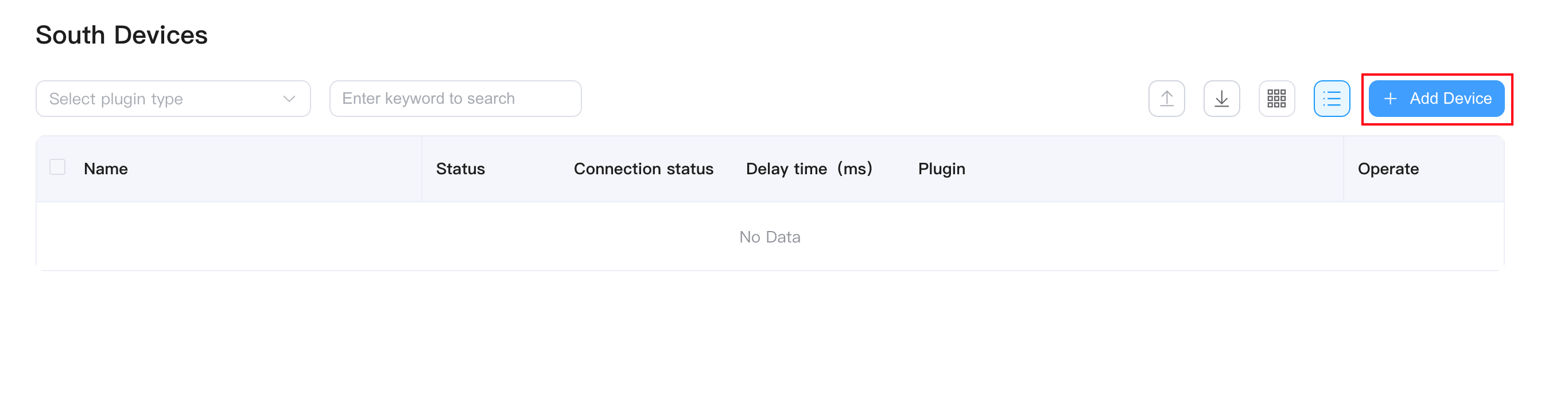The height and width of the screenshot is (407, 1568).
Task: Toggle the select-all checkbox in table header
Action: [57, 167]
